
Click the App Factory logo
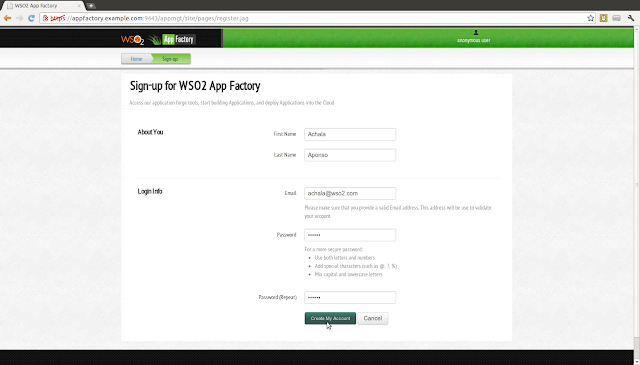172,40
